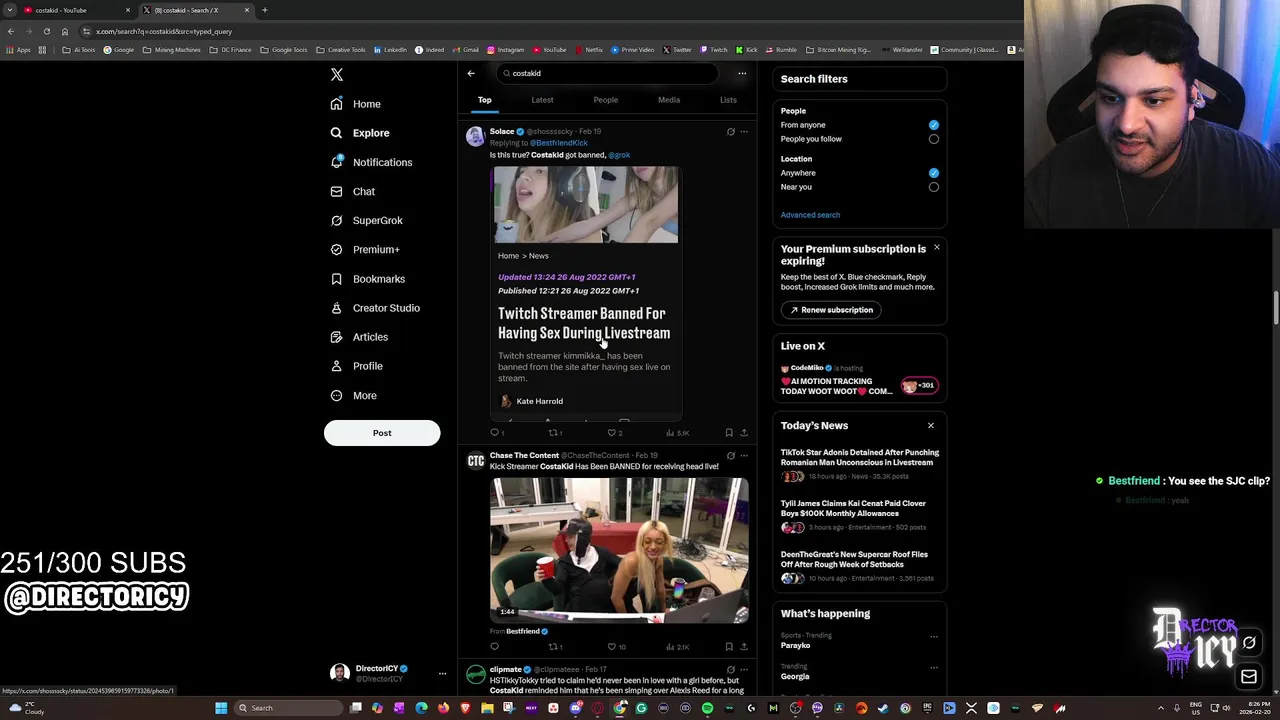Select From anyone radio option
1280x720 pixels.
[x=933, y=125]
